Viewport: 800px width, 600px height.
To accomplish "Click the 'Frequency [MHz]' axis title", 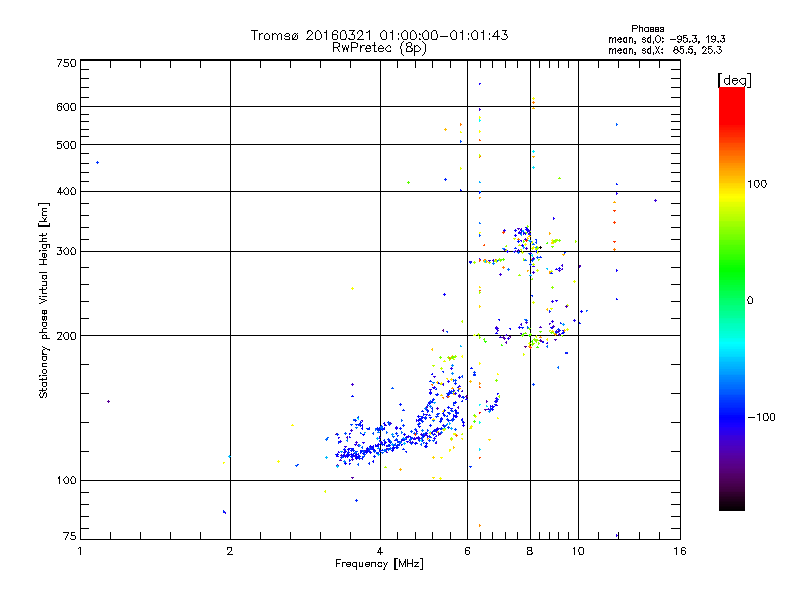I will (379, 564).
